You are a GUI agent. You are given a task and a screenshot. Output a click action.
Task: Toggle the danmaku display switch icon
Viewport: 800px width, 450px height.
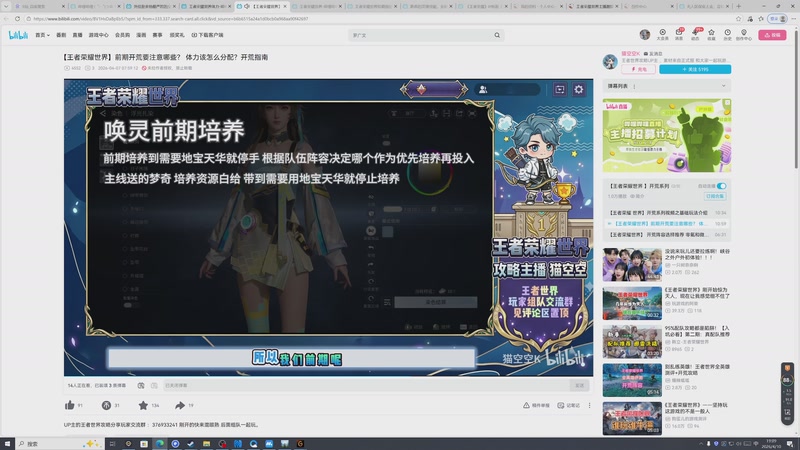(141, 386)
